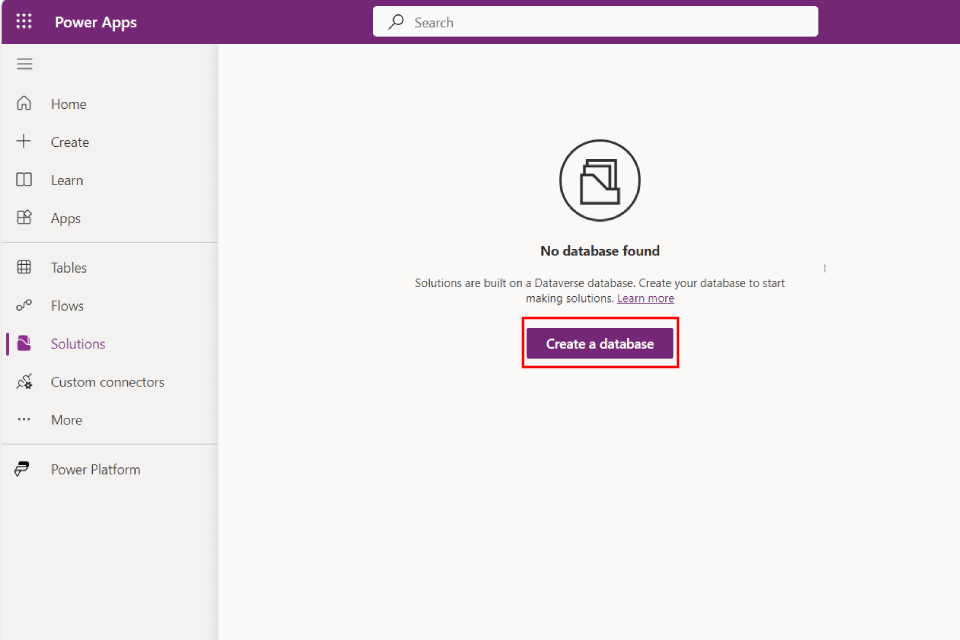Image resolution: width=960 pixels, height=640 pixels.
Task: Go to Flows in the sidebar
Action: tap(67, 306)
